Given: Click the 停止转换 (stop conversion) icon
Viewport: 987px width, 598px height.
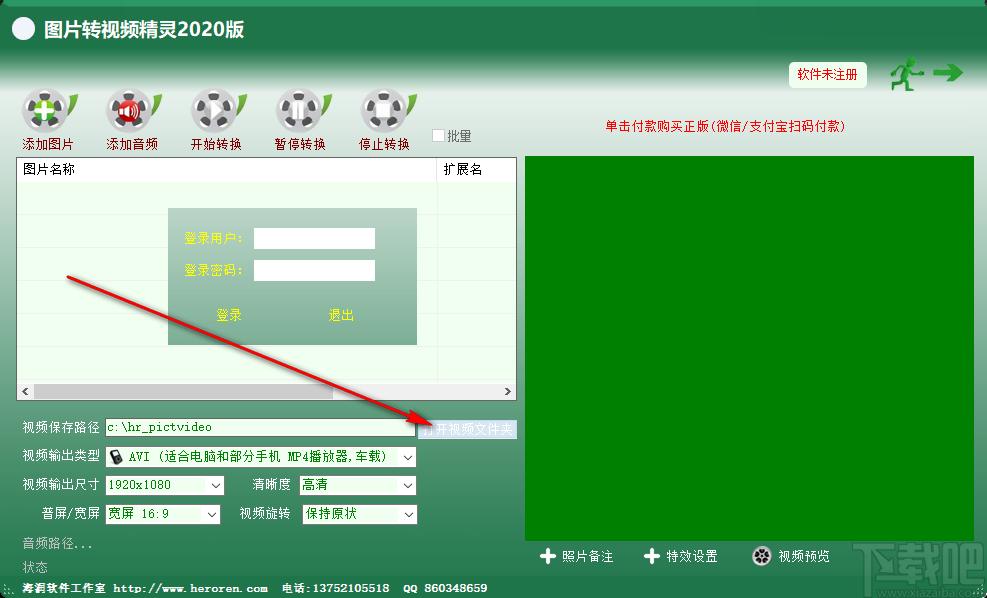Looking at the screenshot, I should coord(387,111).
